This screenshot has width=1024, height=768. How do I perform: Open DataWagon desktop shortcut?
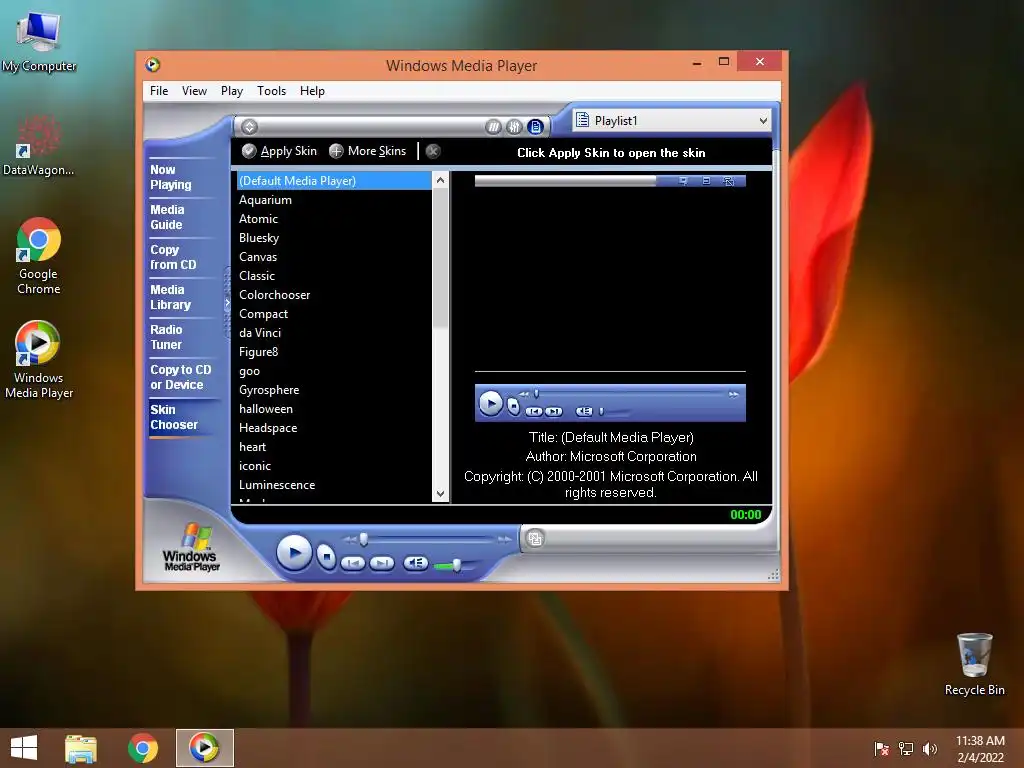(x=39, y=145)
